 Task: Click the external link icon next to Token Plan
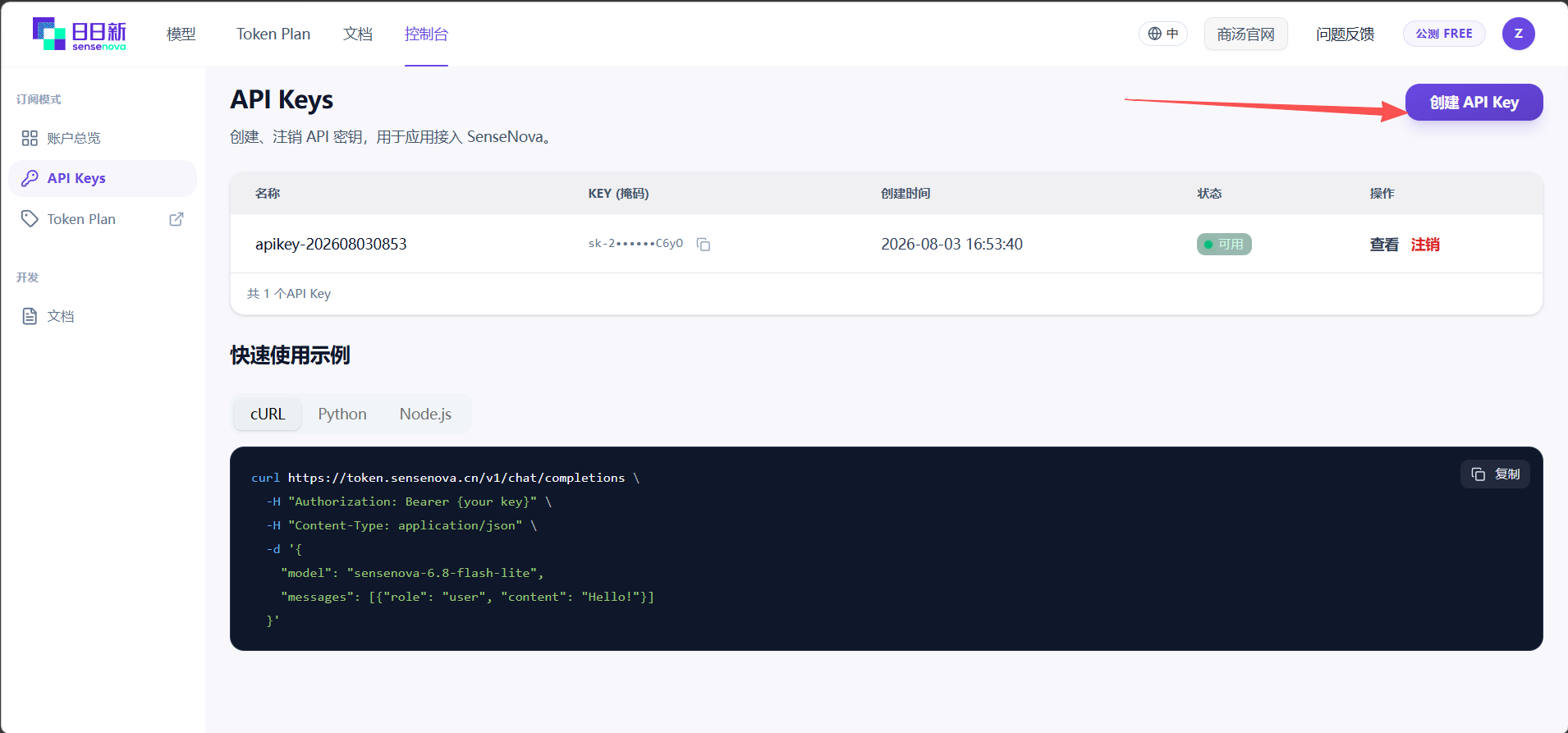pyautogui.click(x=177, y=218)
